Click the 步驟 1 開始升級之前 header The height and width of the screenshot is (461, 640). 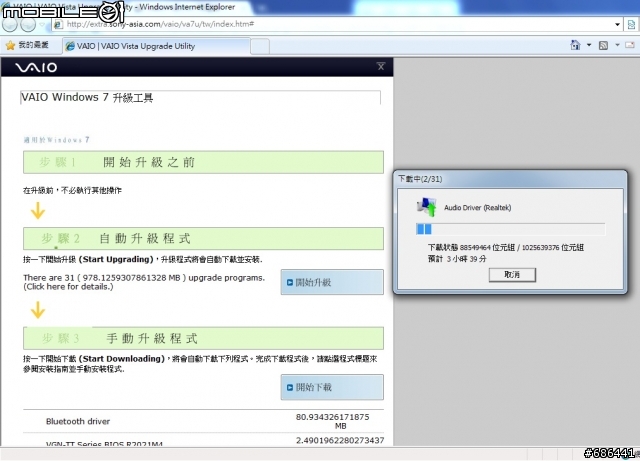(203, 162)
